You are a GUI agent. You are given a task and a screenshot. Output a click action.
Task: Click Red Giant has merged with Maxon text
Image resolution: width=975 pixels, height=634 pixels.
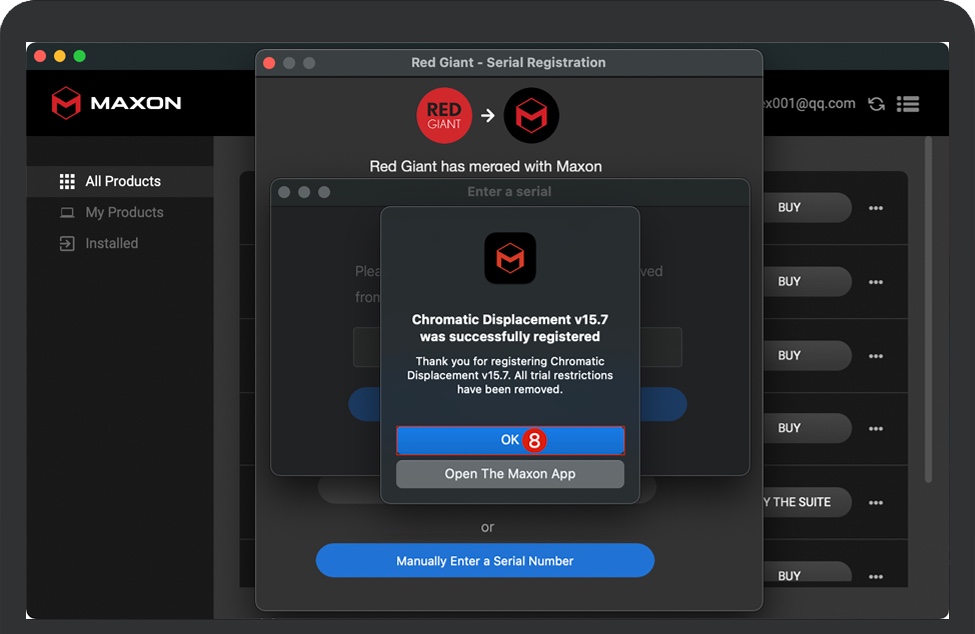click(486, 167)
